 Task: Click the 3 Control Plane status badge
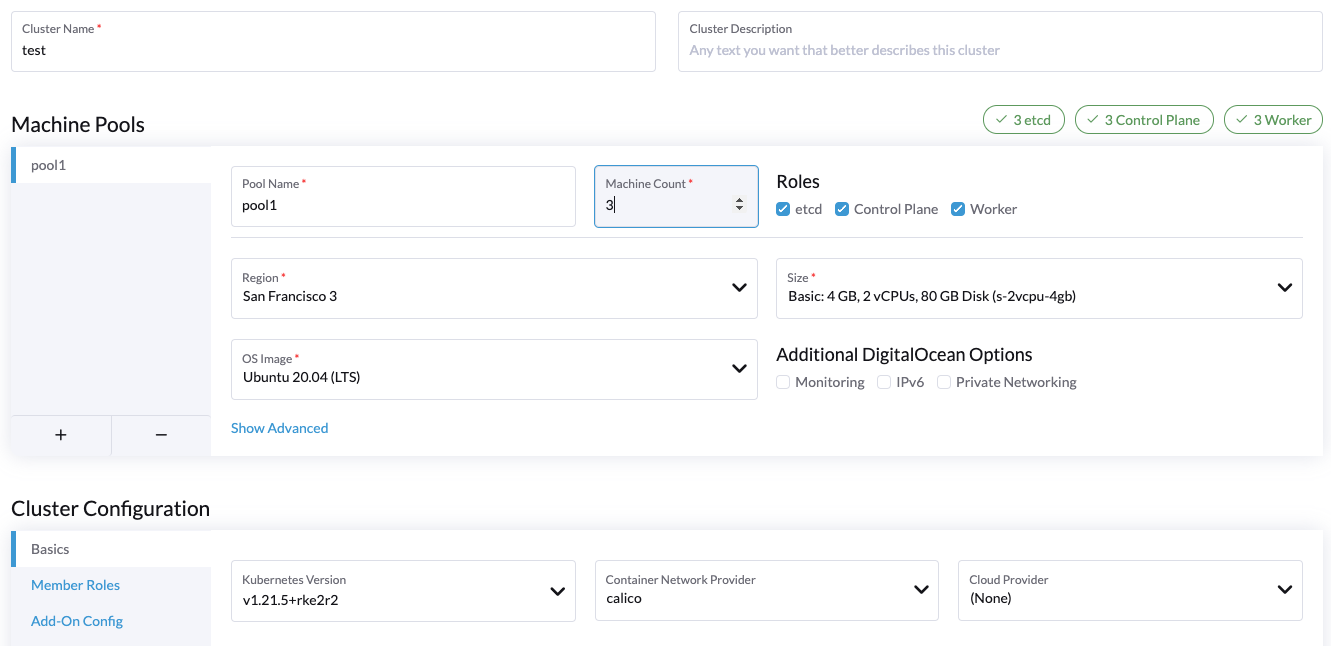point(1144,119)
